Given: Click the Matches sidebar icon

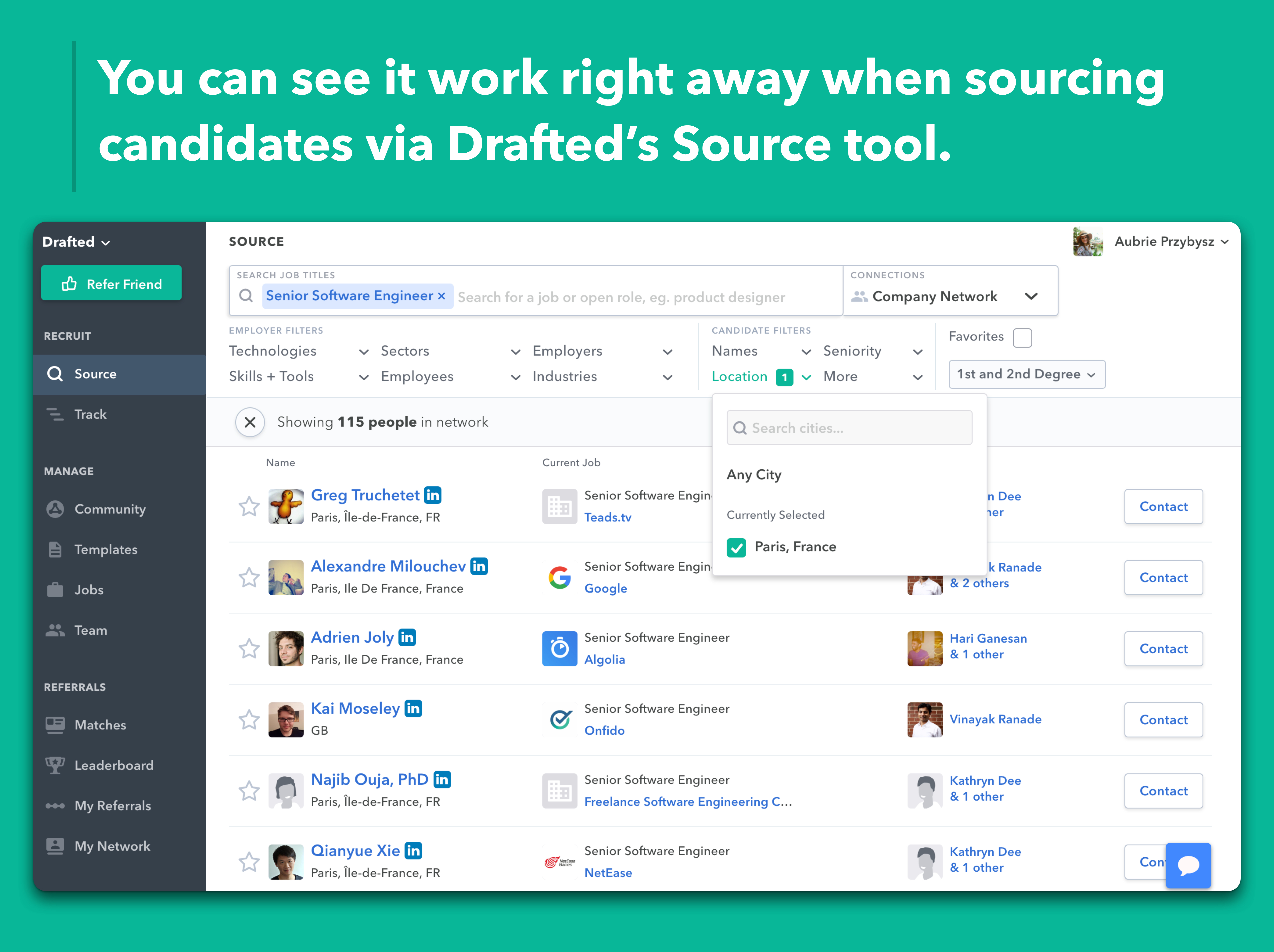Looking at the screenshot, I should (x=55, y=725).
